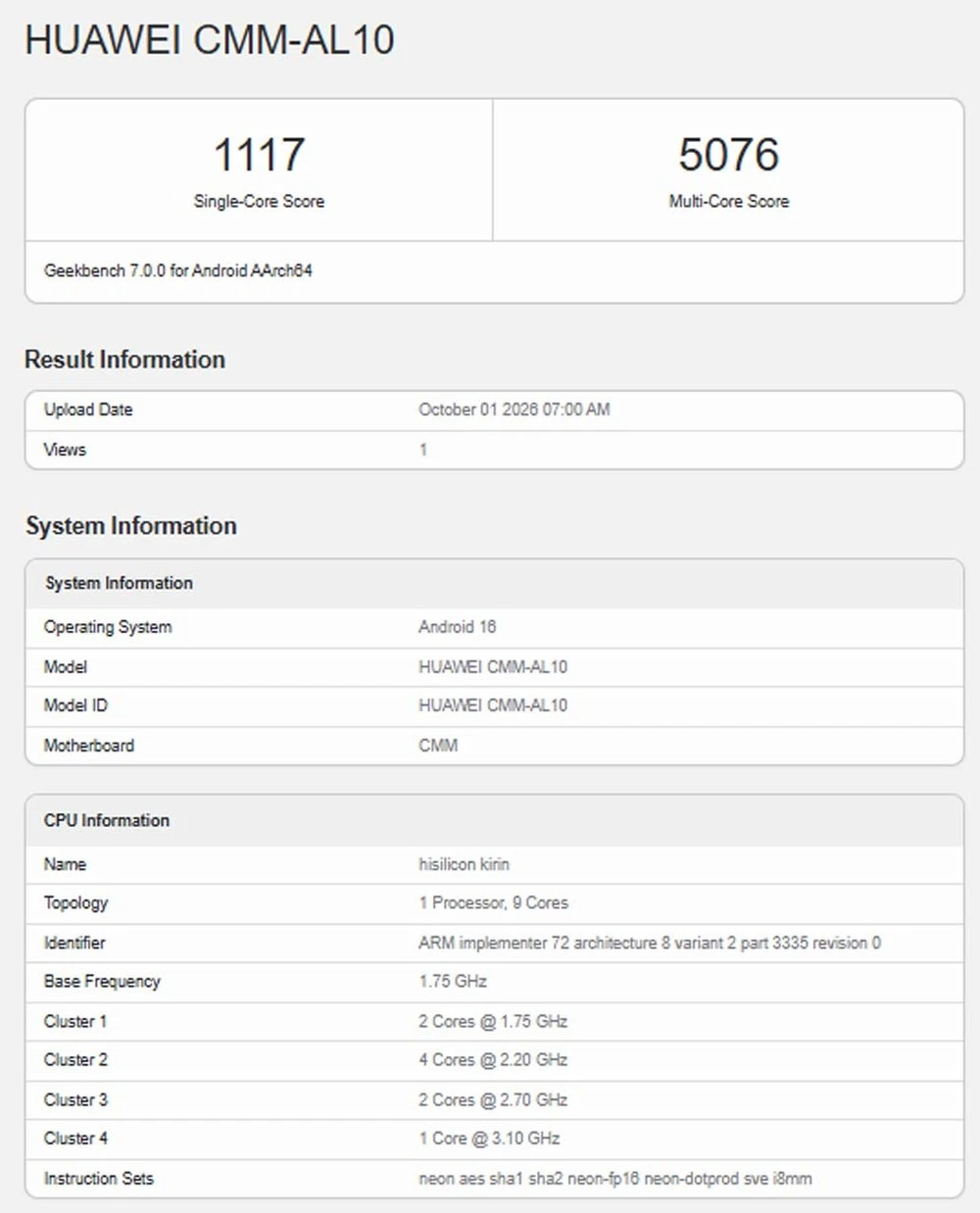Select the Android 16 value
The width and height of the screenshot is (980, 1213).
click(457, 627)
